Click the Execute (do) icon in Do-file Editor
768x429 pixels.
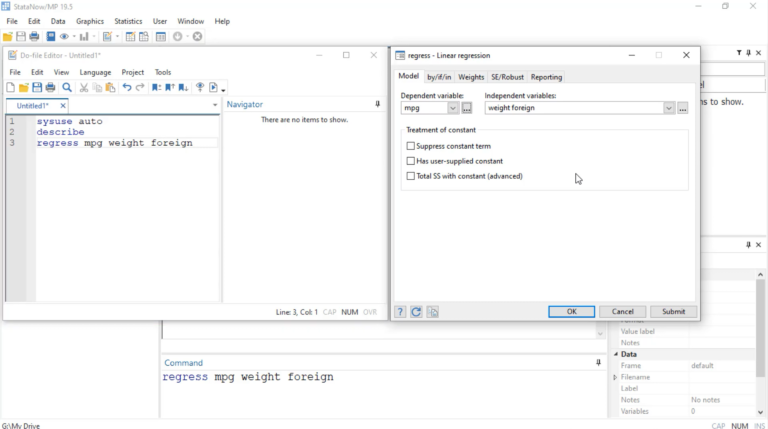[x=213, y=88]
